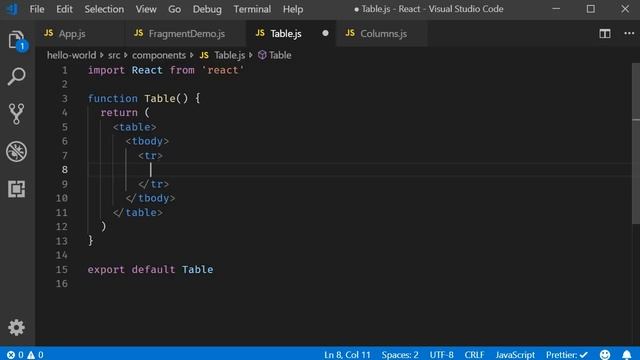Click line number 1 in the gutter

coord(64,70)
